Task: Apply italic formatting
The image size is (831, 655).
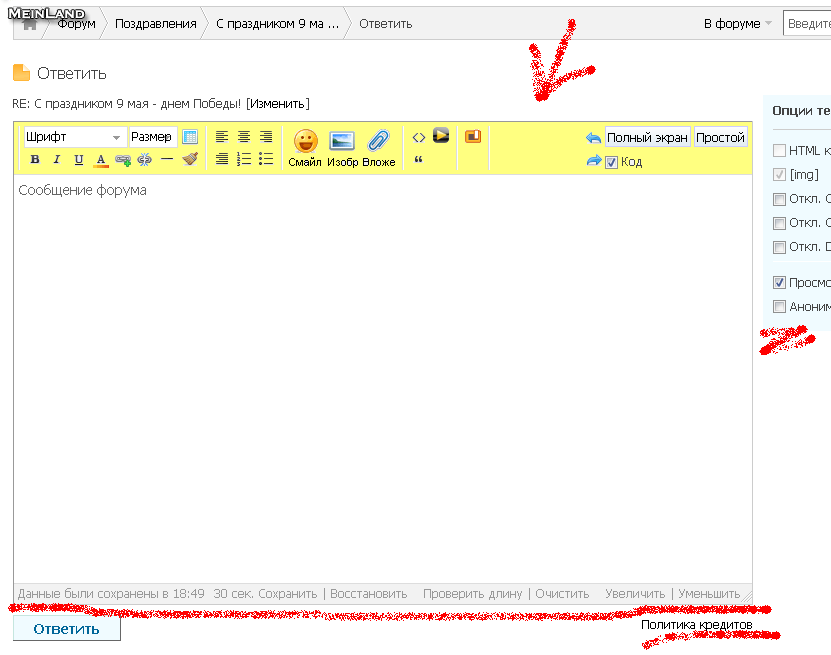Action: (57, 160)
